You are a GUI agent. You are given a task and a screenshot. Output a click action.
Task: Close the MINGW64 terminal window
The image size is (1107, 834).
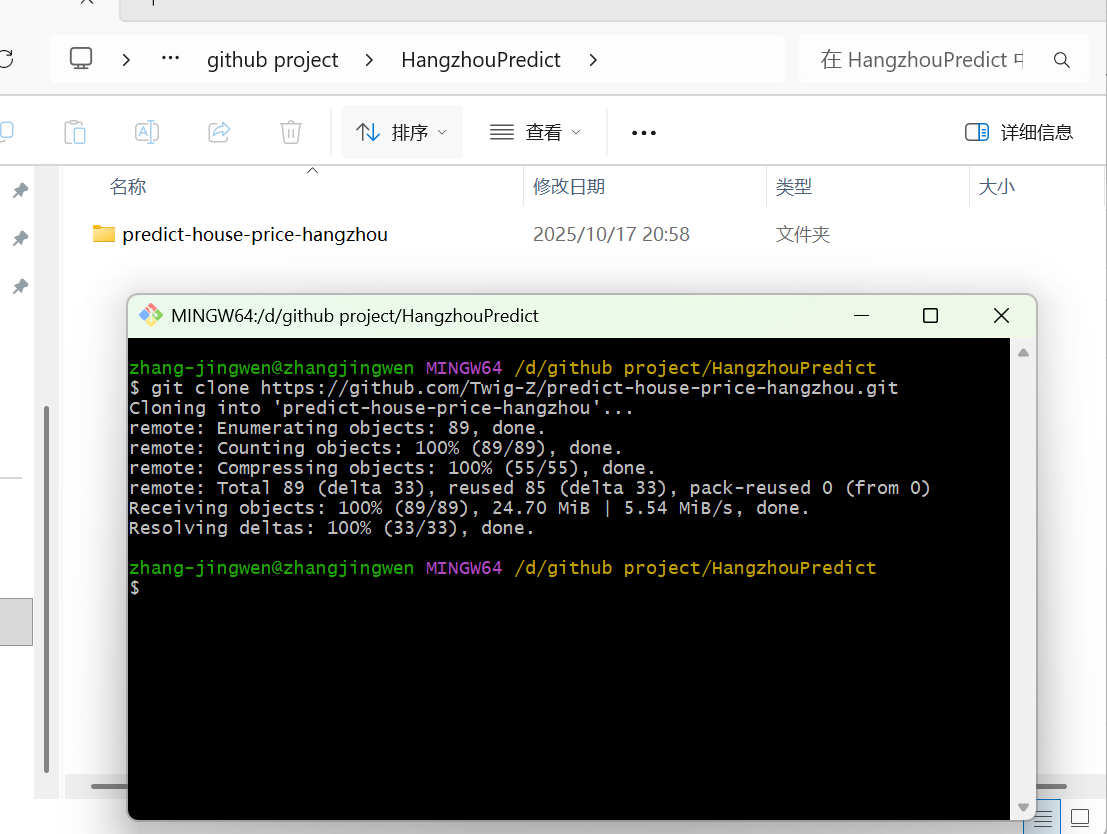tap(1001, 315)
